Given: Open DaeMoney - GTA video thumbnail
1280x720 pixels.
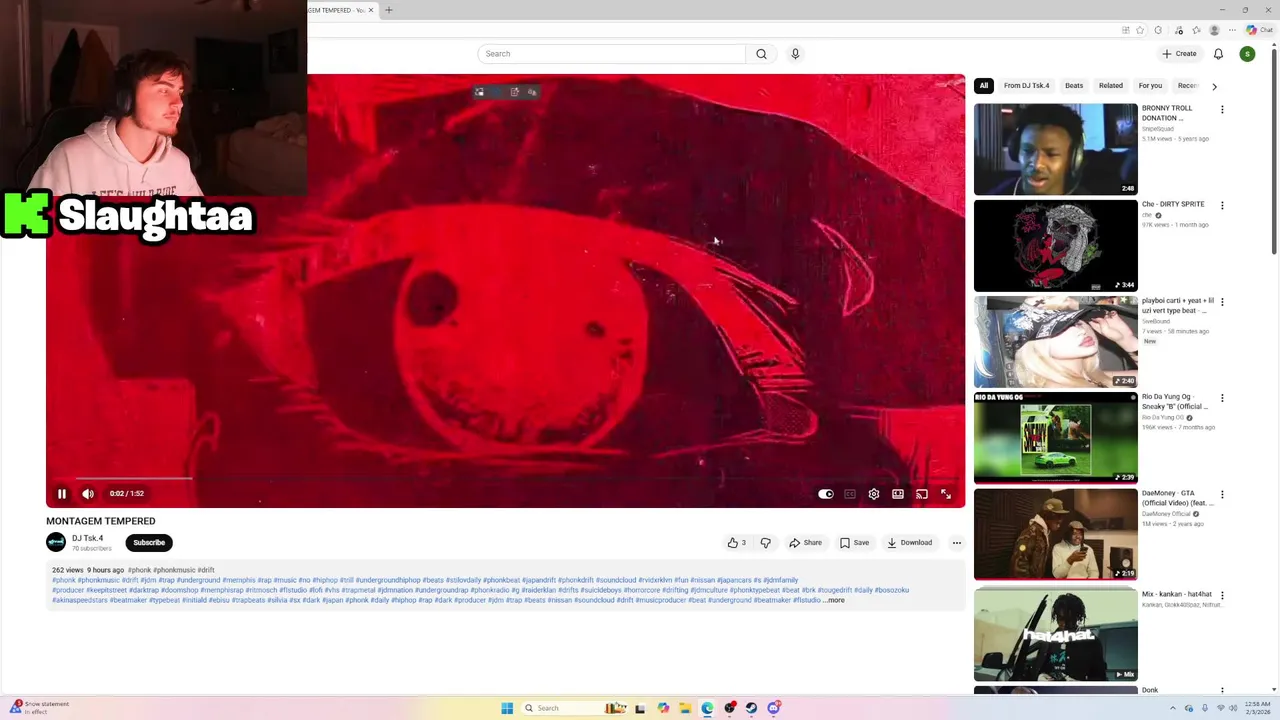Looking at the screenshot, I should (1056, 534).
